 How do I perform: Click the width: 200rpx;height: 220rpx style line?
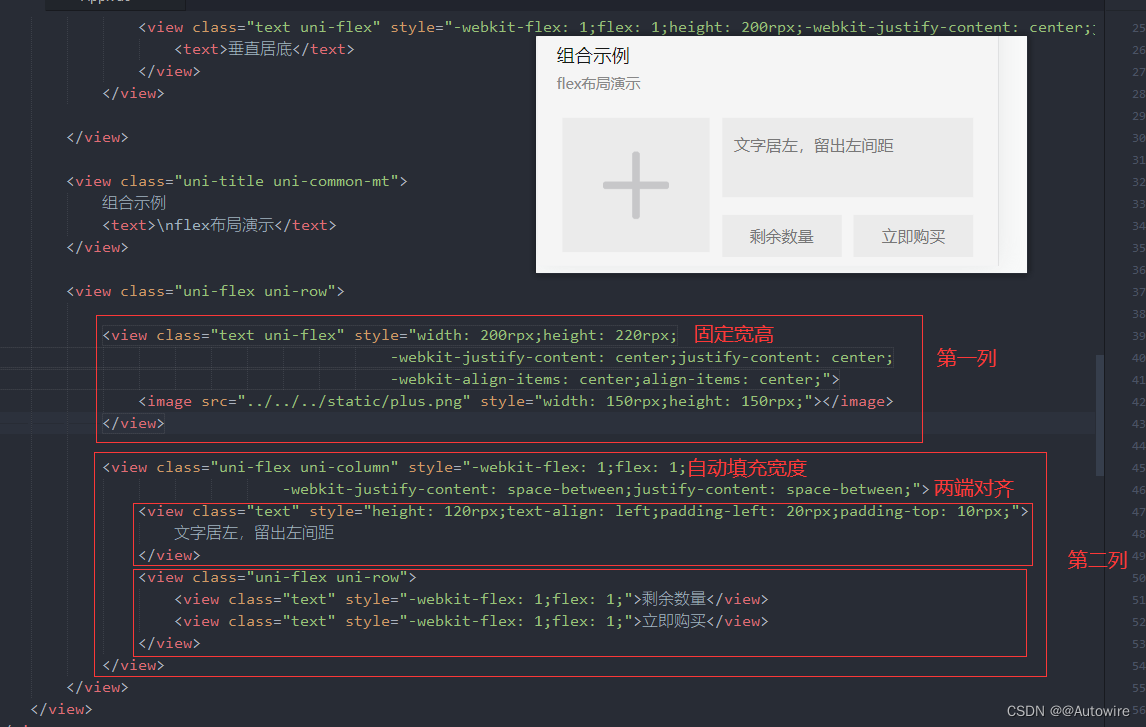coord(390,335)
